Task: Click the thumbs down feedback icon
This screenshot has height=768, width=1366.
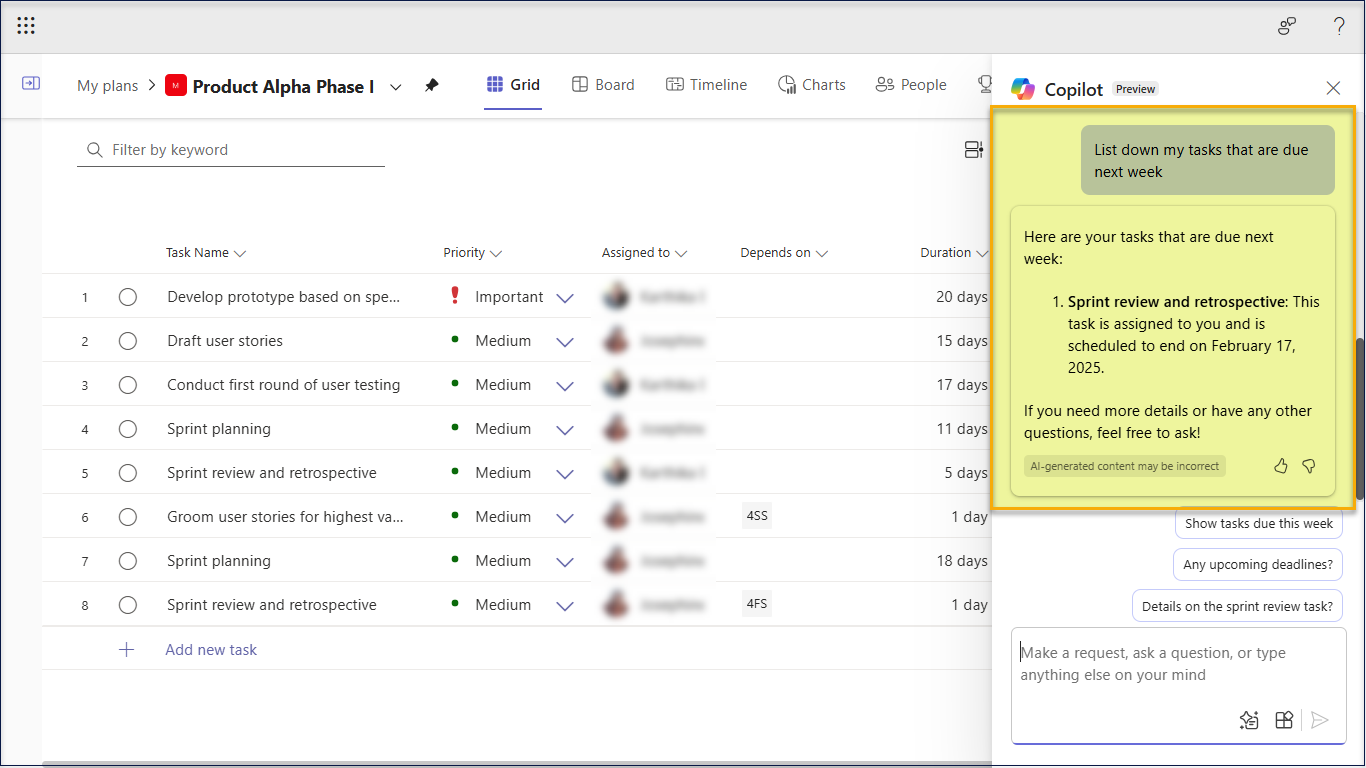Action: [1309, 466]
